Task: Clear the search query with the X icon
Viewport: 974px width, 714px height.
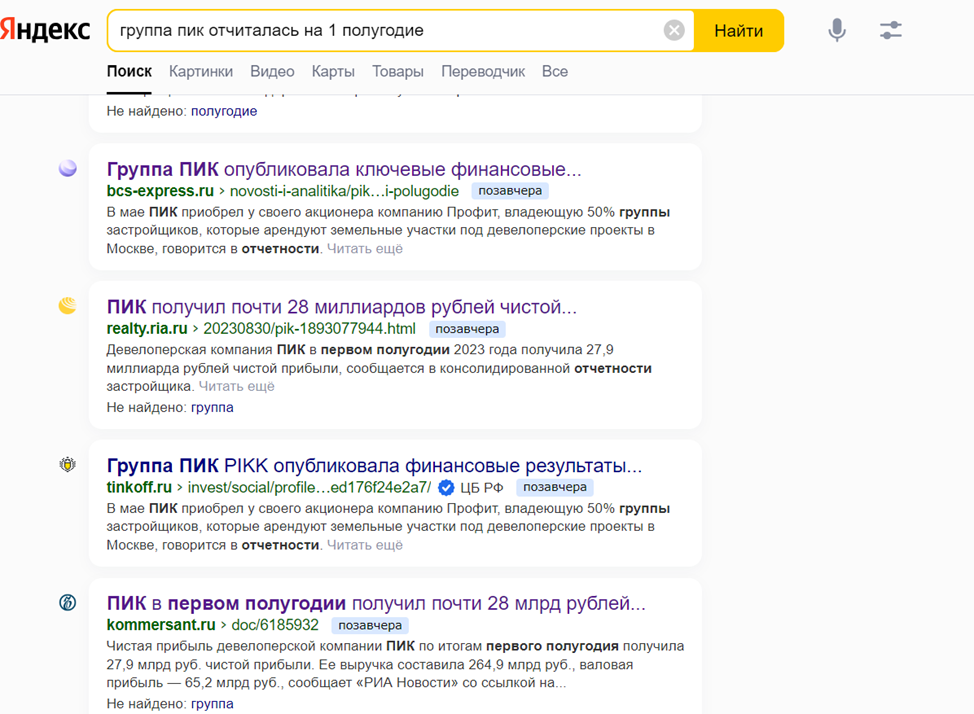Action: 674,30
